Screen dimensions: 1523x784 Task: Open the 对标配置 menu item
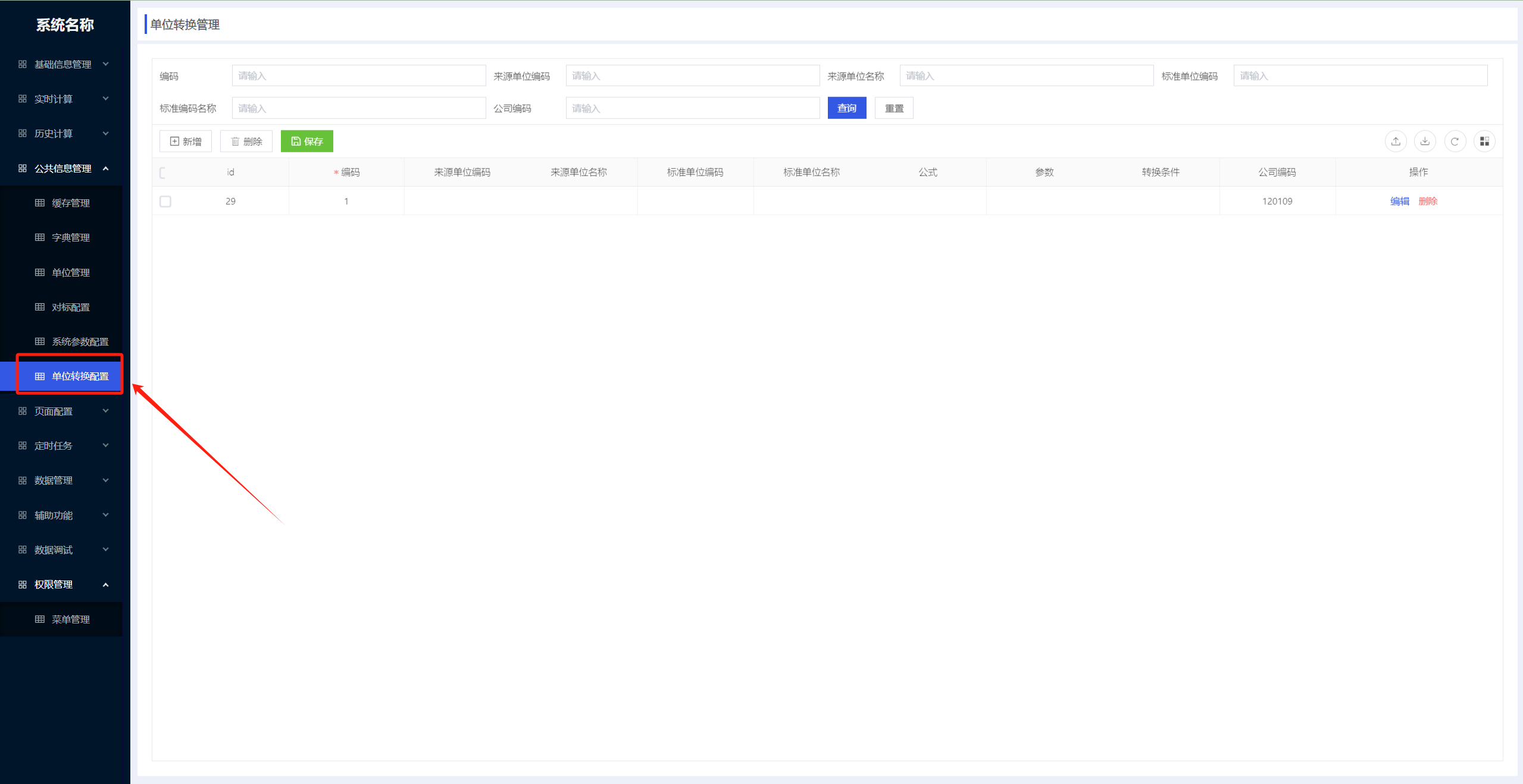61,307
